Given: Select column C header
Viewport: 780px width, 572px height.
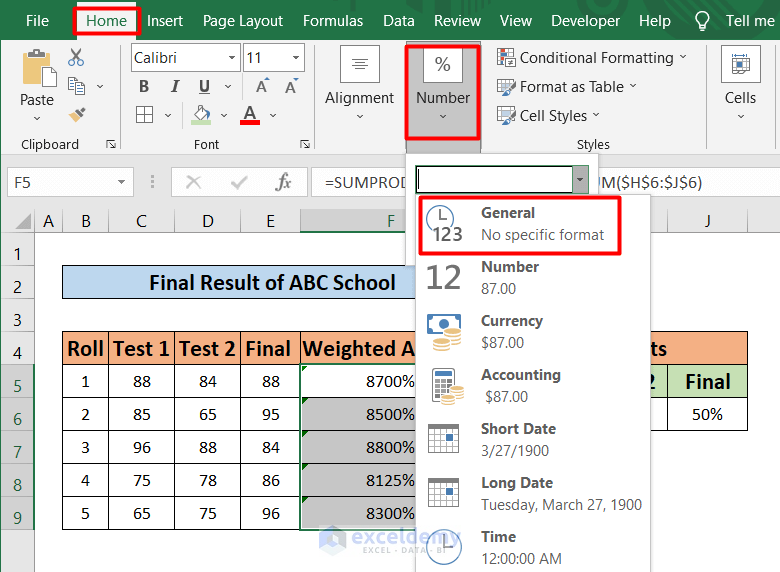Looking at the screenshot, I should point(141,221).
